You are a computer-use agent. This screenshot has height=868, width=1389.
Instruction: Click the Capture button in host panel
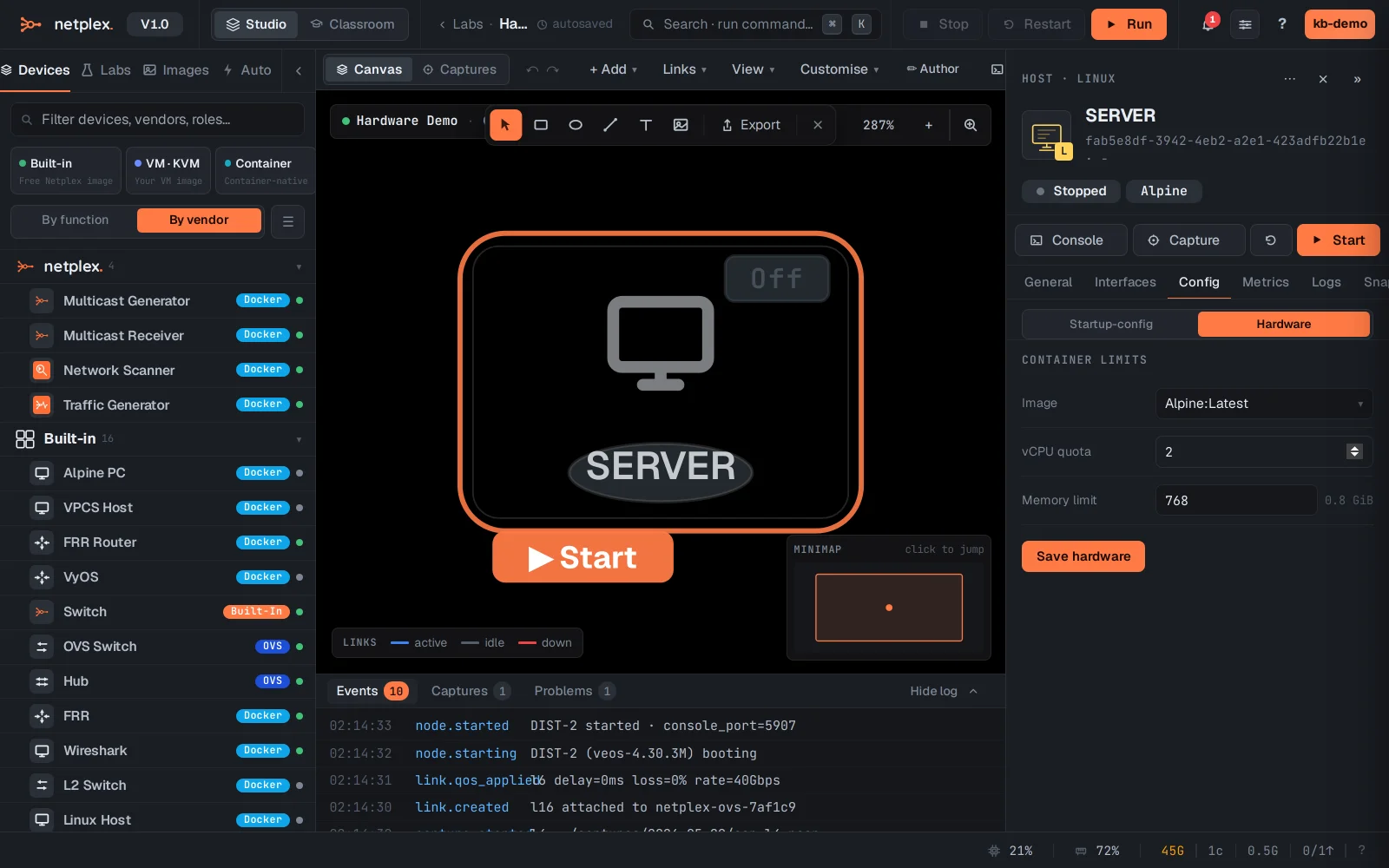[x=1188, y=240]
